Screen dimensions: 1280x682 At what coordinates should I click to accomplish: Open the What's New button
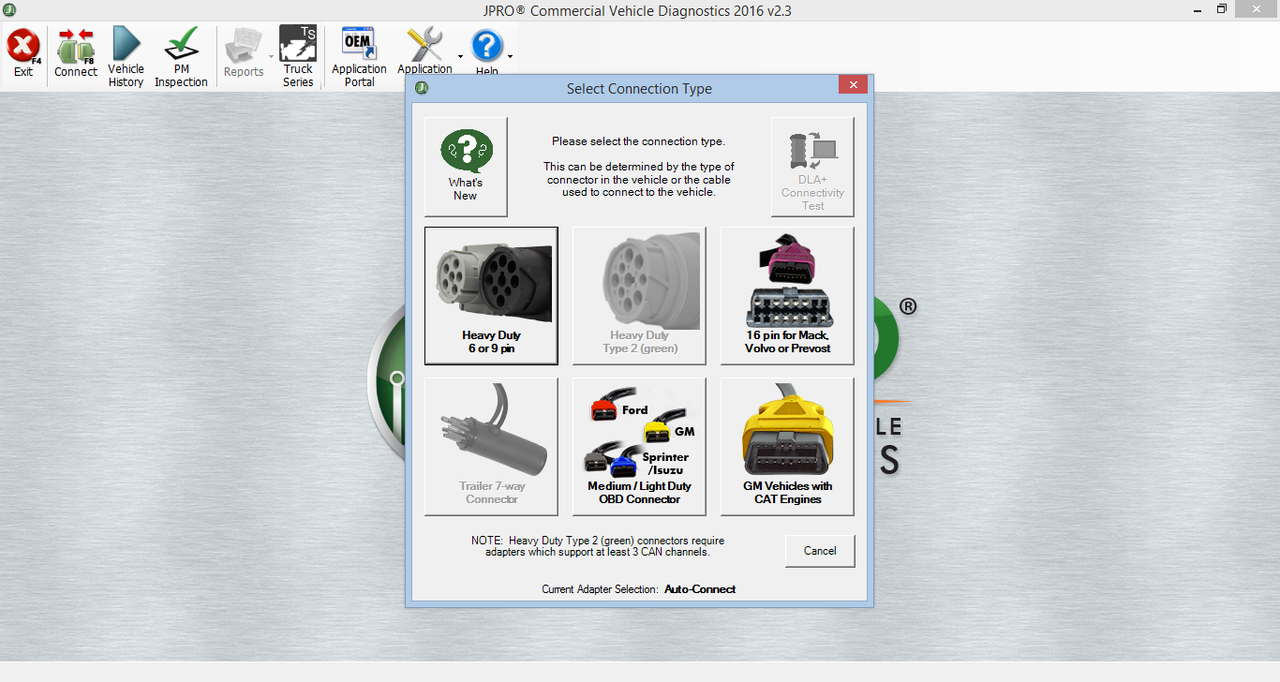pos(466,167)
